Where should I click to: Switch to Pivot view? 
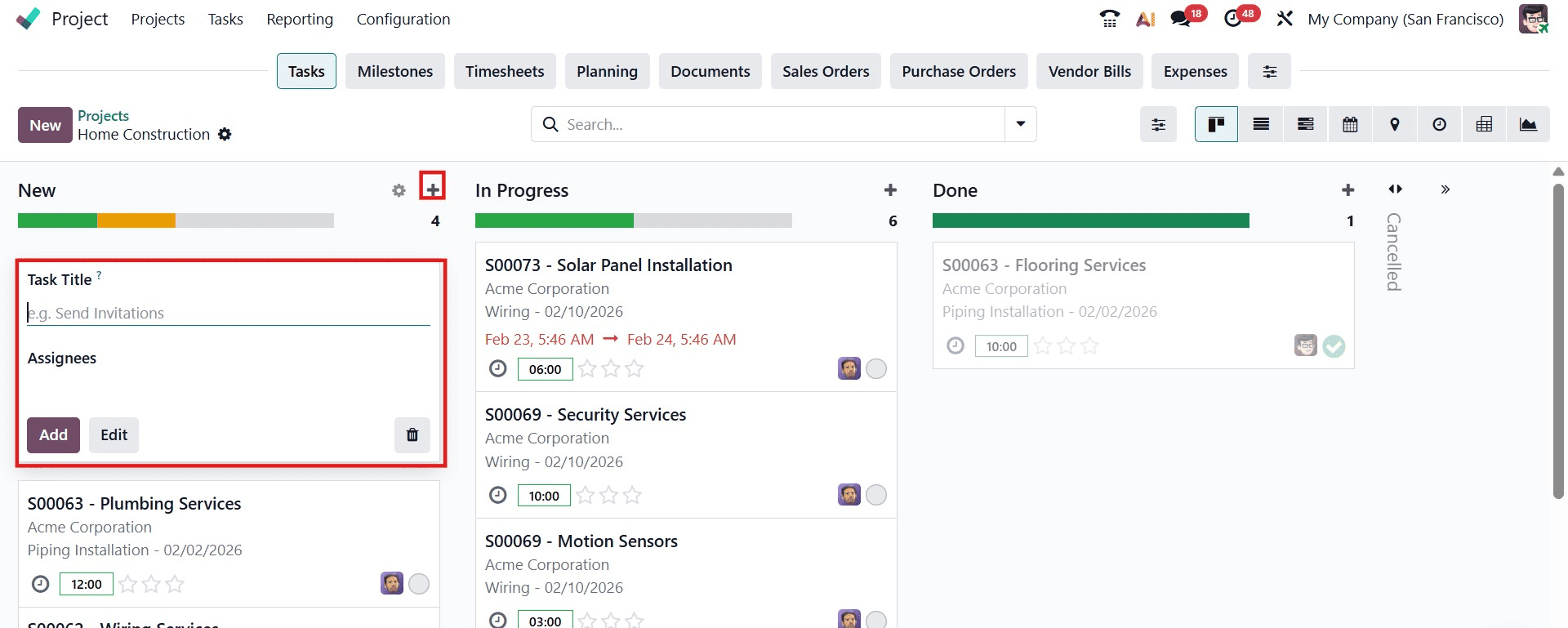[x=1484, y=124]
